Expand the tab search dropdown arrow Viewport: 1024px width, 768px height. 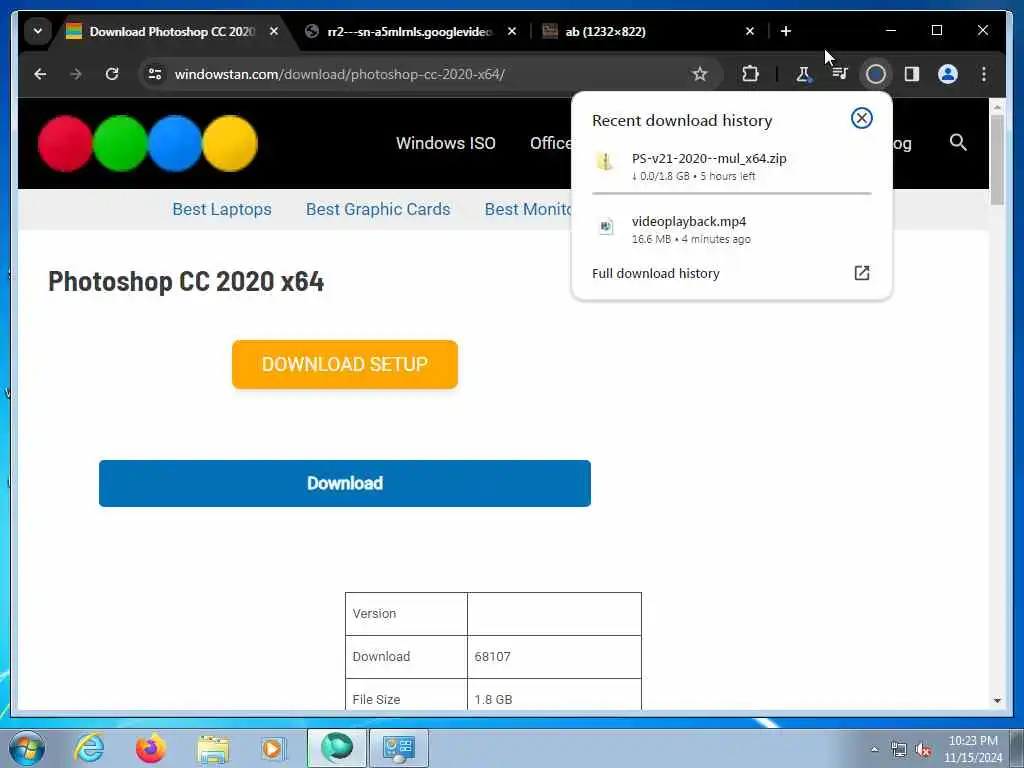(38, 31)
